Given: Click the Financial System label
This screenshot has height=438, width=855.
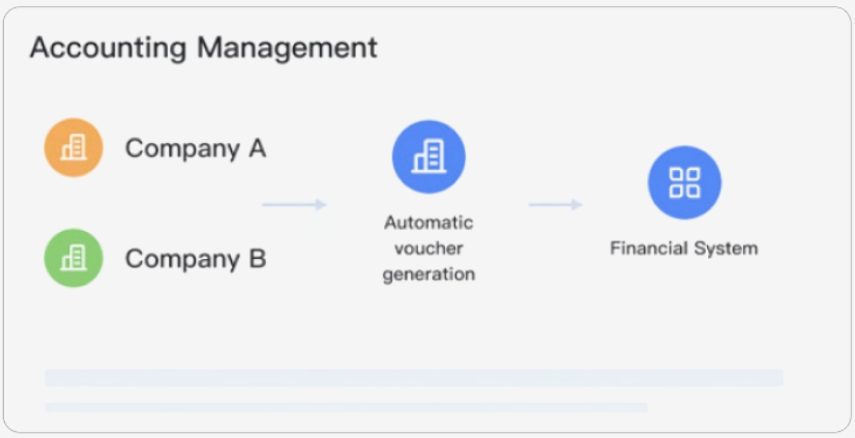Looking at the screenshot, I should 684,248.
